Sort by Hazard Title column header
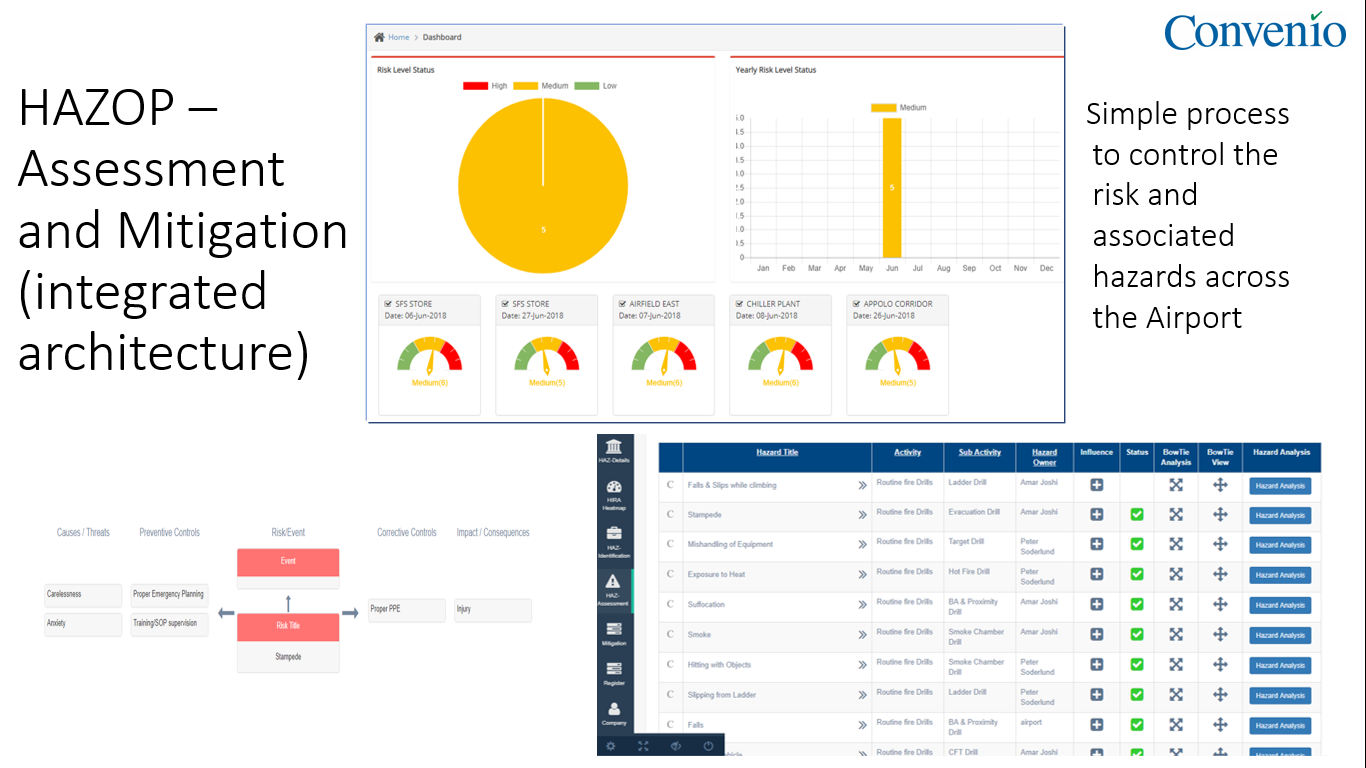Viewport: 1366px width, 768px height. (777, 452)
